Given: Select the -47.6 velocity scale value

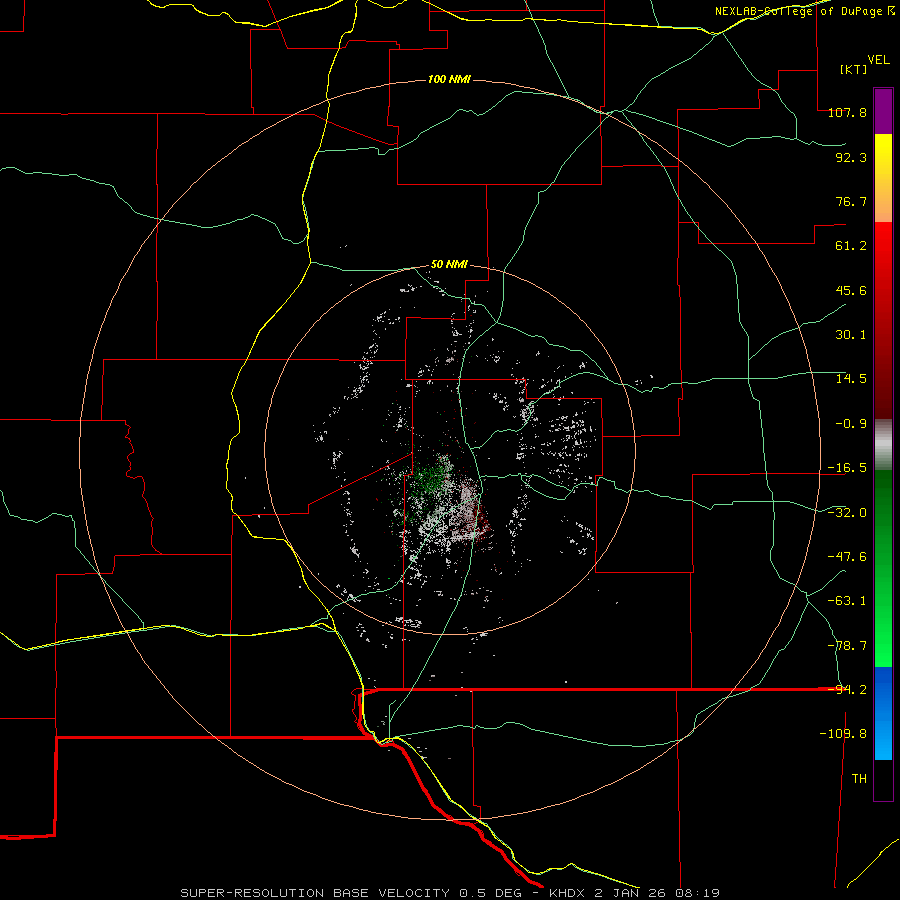Looking at the screenshot, I should 847,557.
